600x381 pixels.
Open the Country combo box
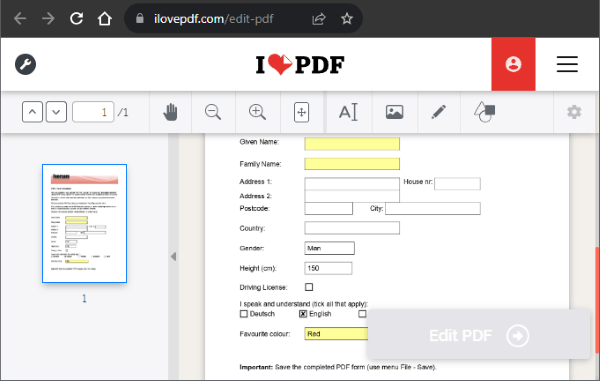click(352, 228)
